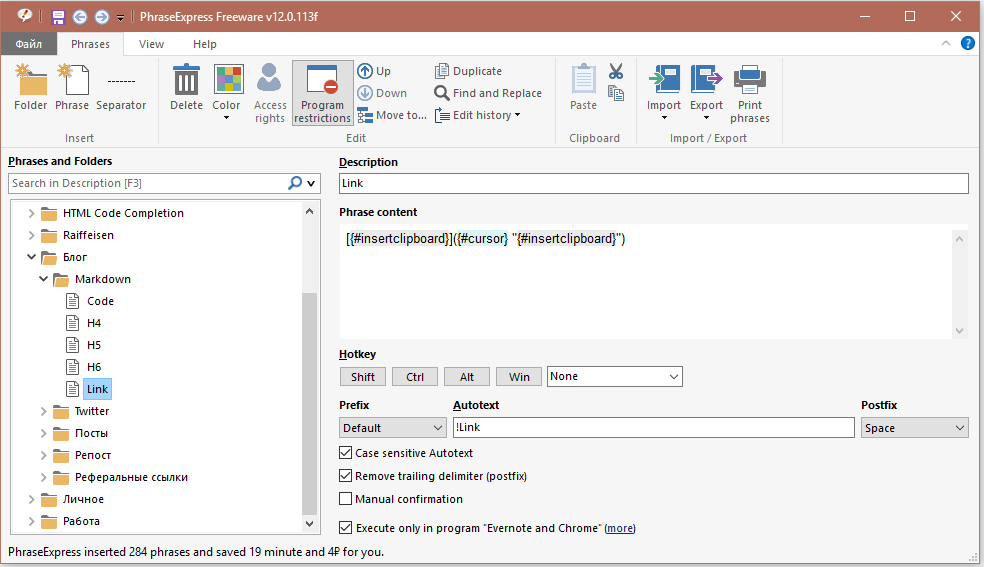Duplicate the selected phrase

(x=468, y=71)
